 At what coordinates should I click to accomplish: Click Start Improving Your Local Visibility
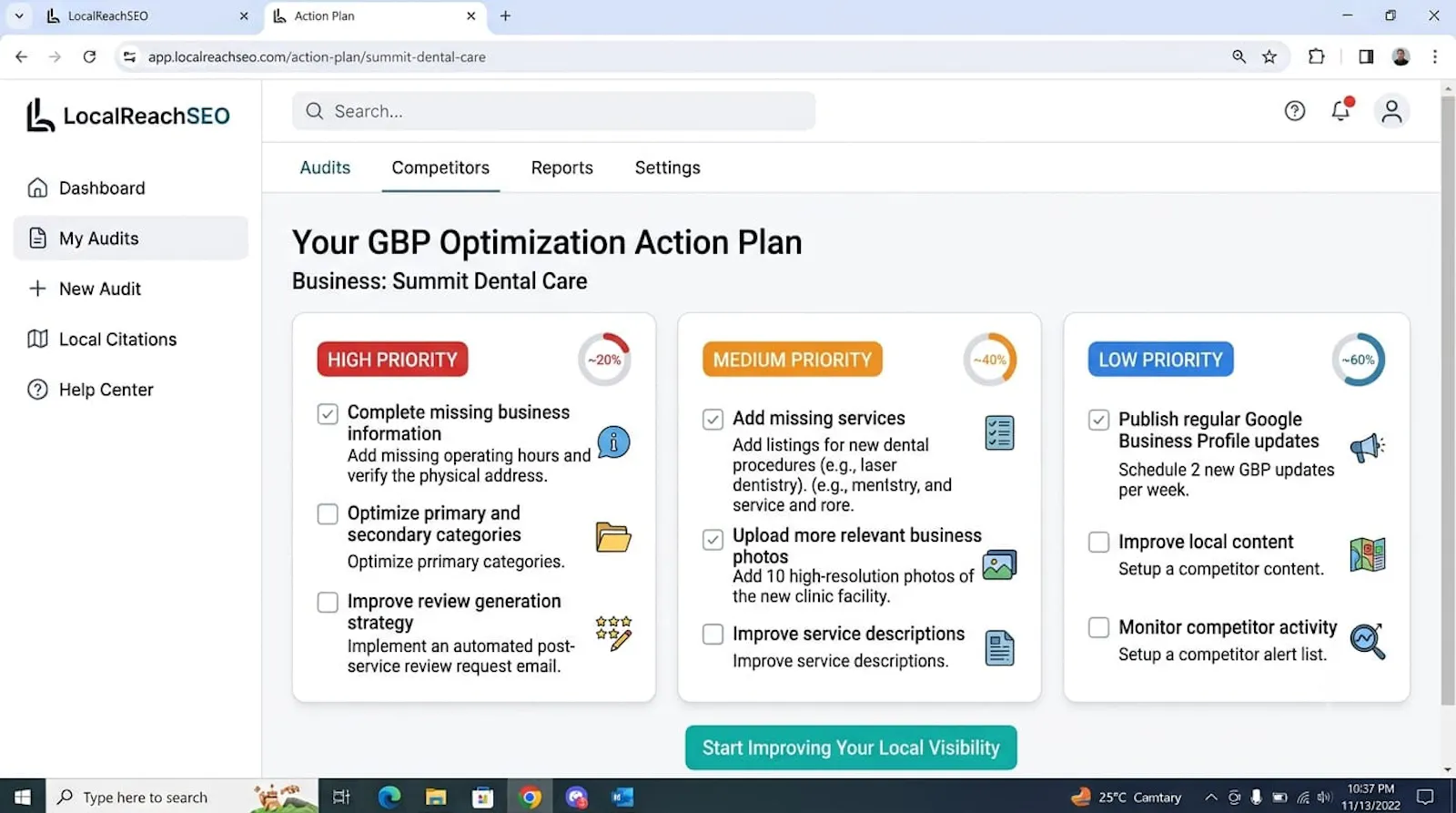[x=851, y=748]
